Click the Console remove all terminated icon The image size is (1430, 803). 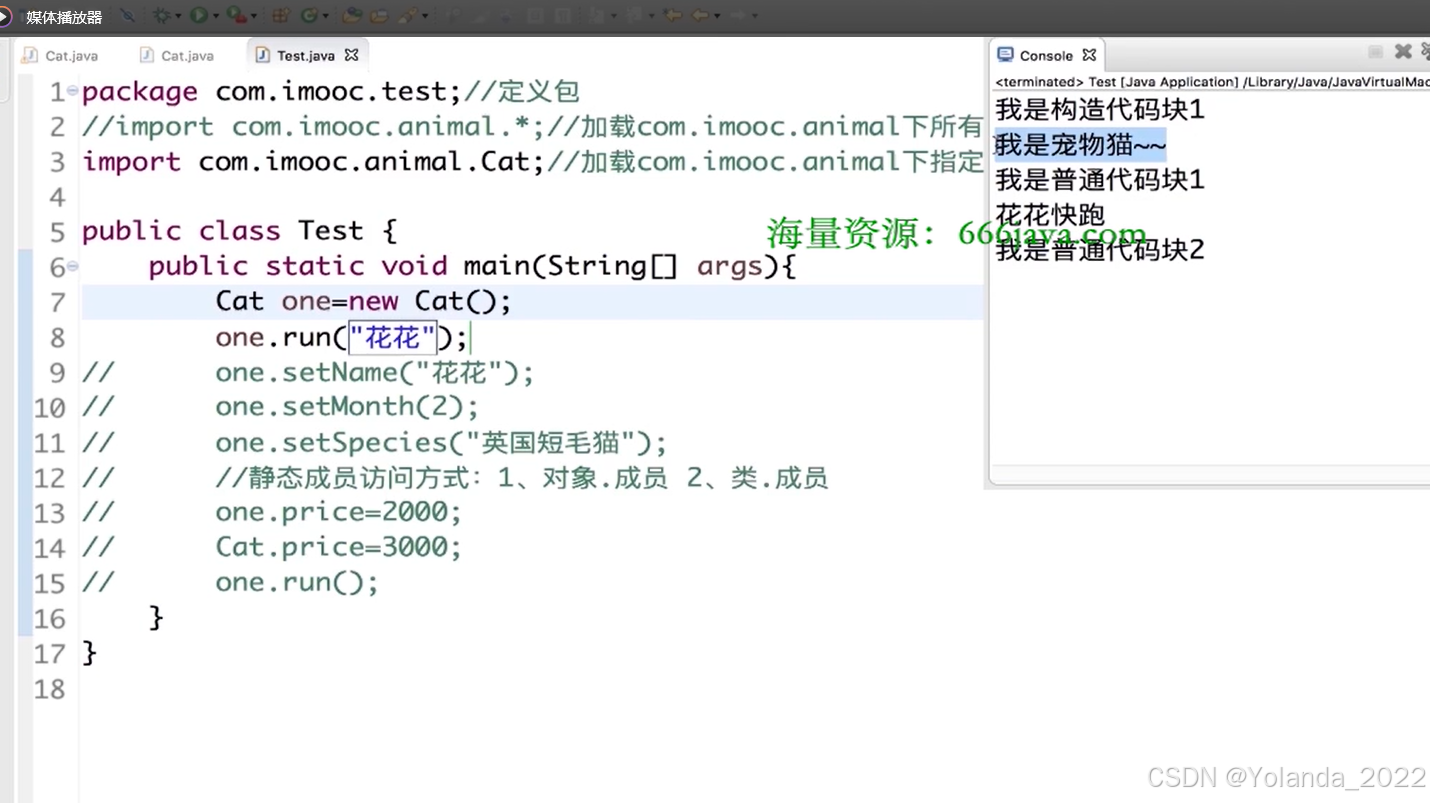(1425, 52)
